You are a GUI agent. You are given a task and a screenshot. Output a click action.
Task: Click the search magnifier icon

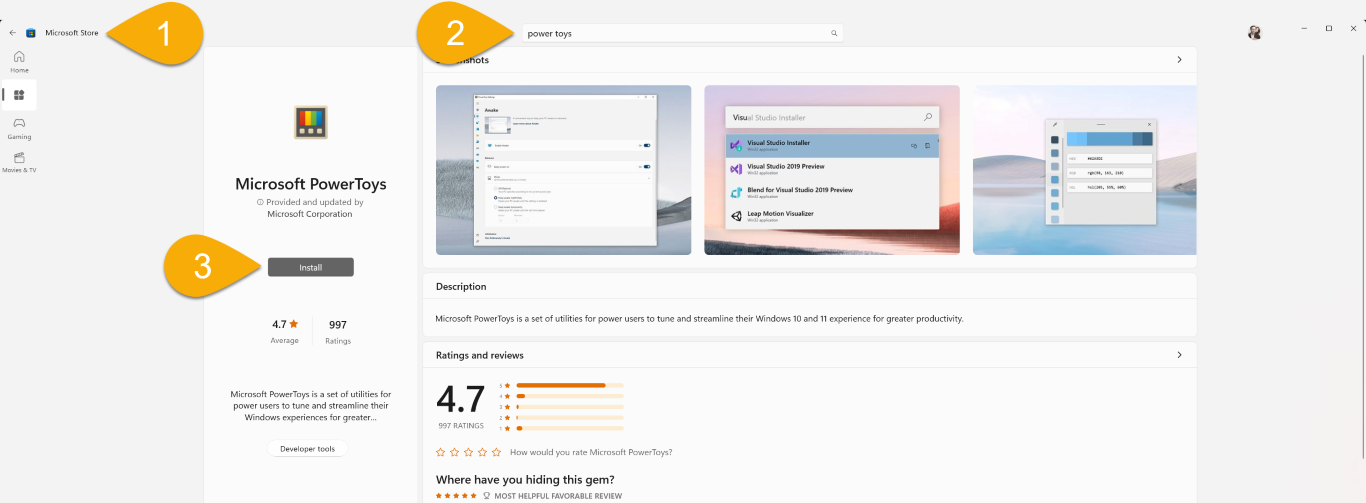click(834, 33)
